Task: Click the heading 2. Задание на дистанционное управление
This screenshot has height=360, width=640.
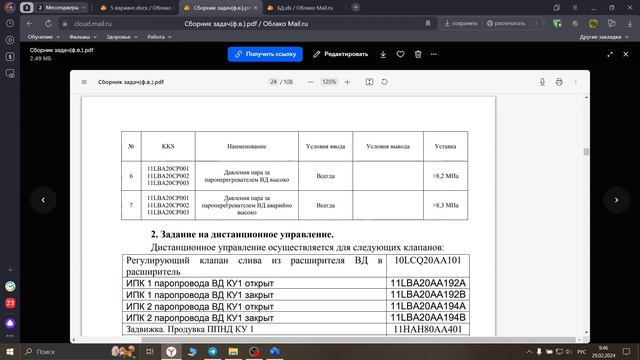Action: [x=242, y=234]
